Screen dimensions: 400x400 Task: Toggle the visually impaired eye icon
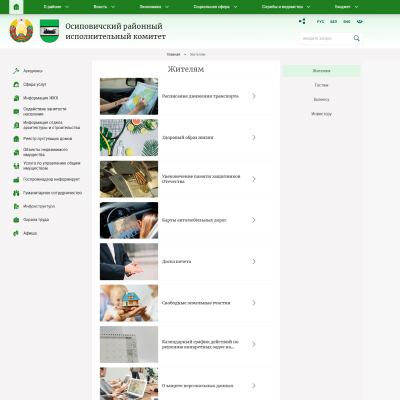(359, 22)
